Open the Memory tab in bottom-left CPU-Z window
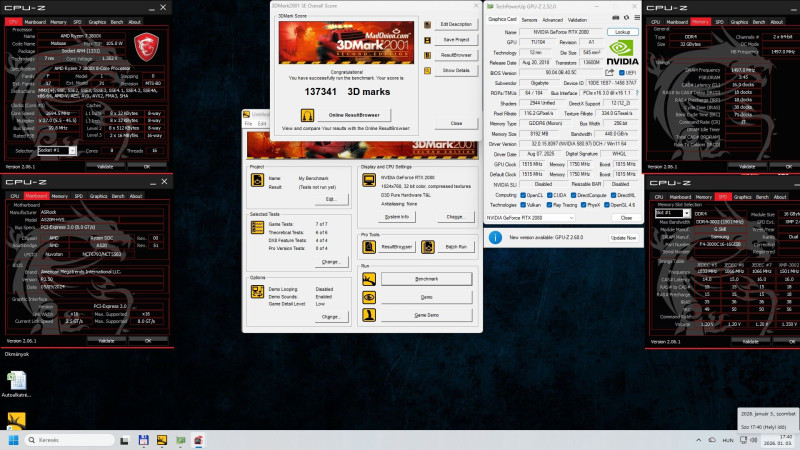 click(x=59, y=196)
